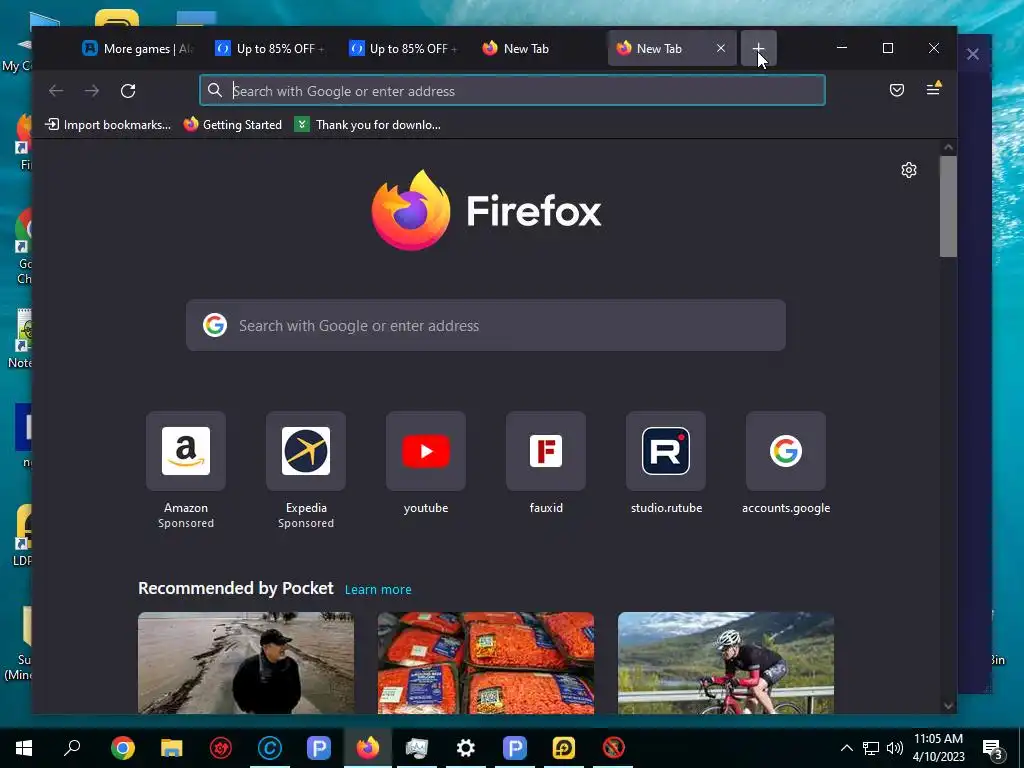Open the yellow LDPlayer taskbar icon
The height and width of the screenshot is (768, 1024).
(x=564, y=748)
